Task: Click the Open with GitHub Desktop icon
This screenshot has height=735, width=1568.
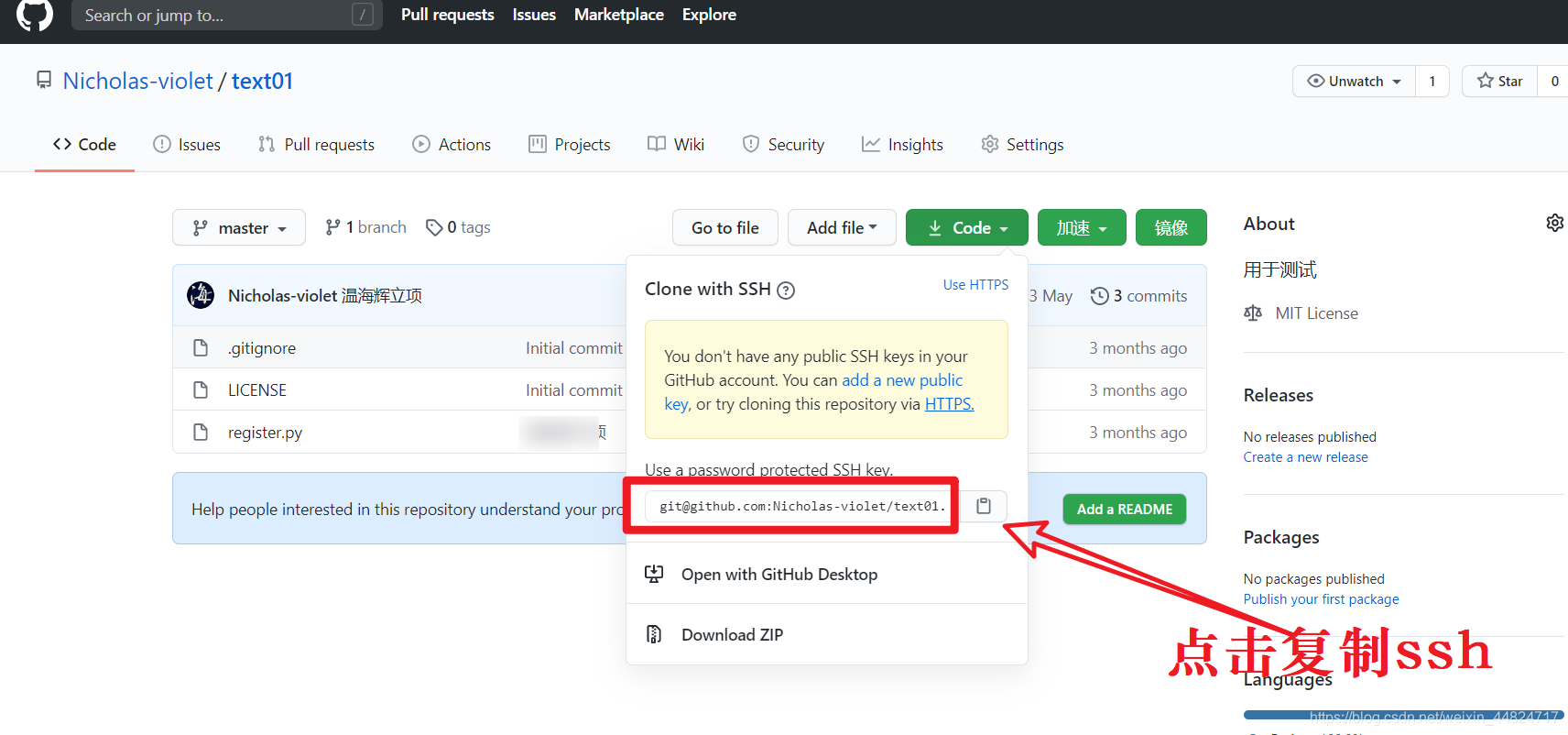Action: point(654,574)
